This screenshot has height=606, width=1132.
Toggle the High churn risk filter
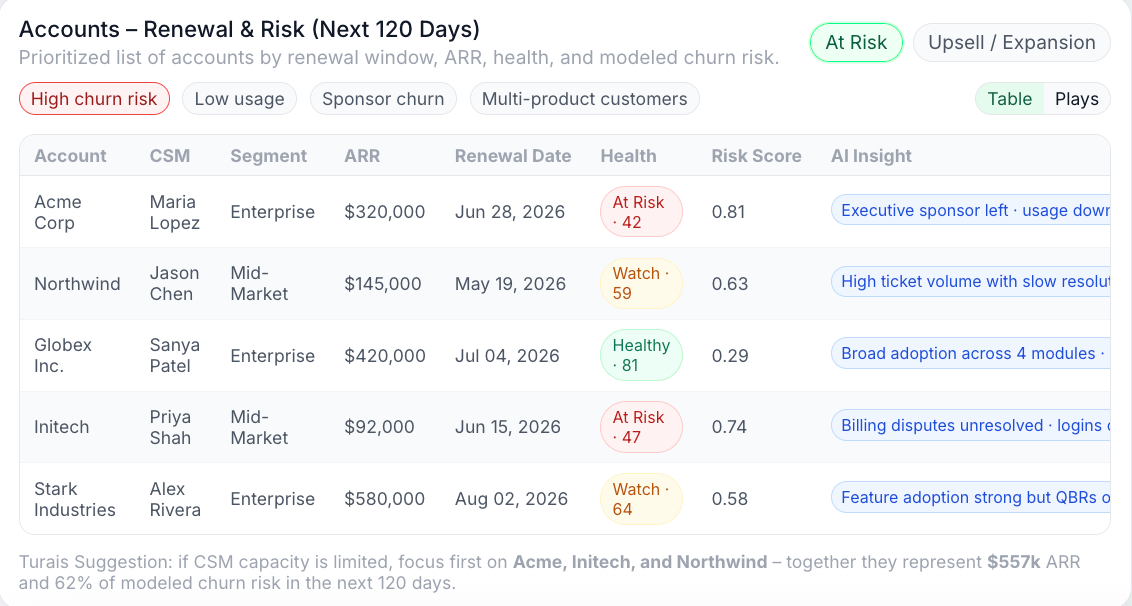coord(94,99)
